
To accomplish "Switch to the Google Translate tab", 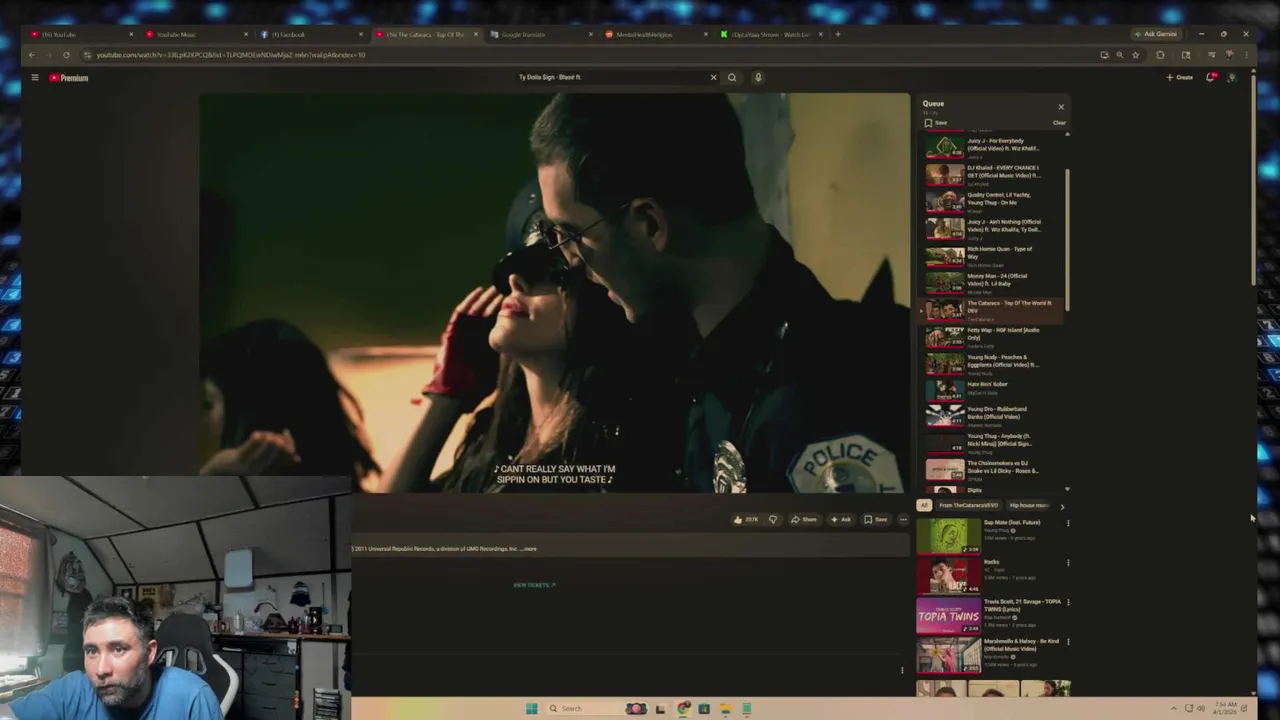I will click(x=541, y=34).
